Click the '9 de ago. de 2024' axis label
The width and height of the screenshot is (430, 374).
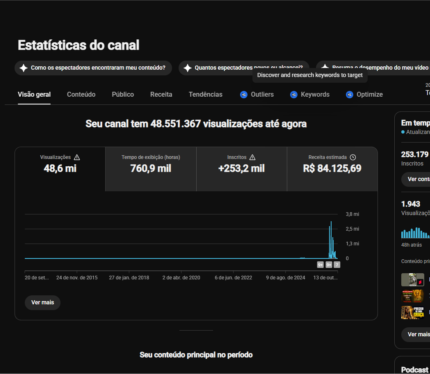tap(285, 278)
